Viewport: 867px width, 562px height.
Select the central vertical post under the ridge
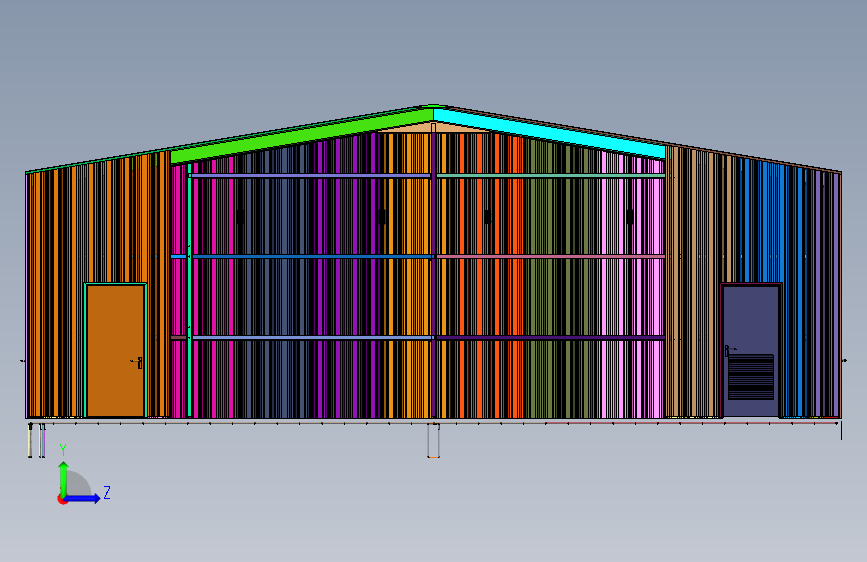(x=434, y=271)
